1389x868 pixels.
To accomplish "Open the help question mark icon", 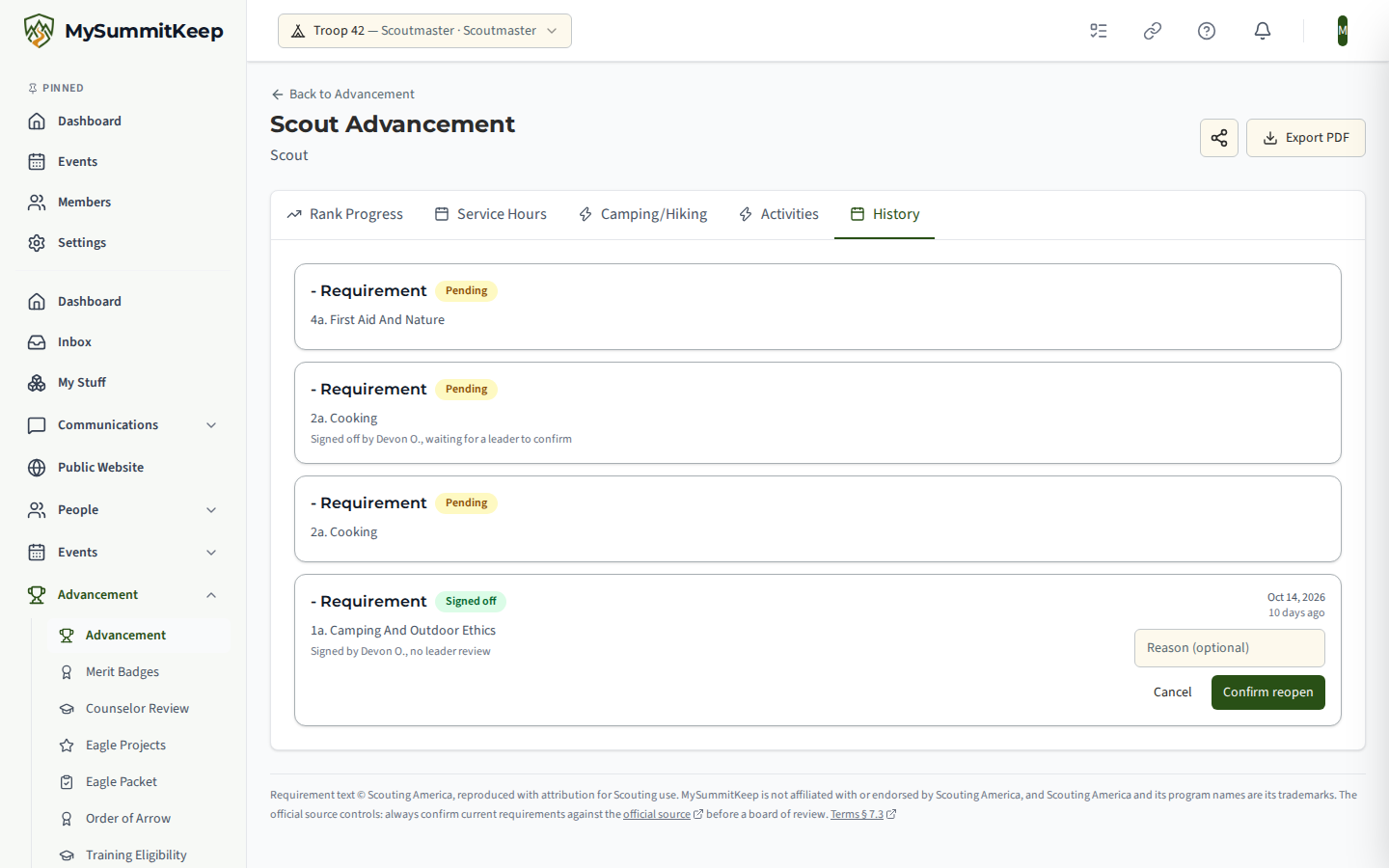I will coord(1207,31).
